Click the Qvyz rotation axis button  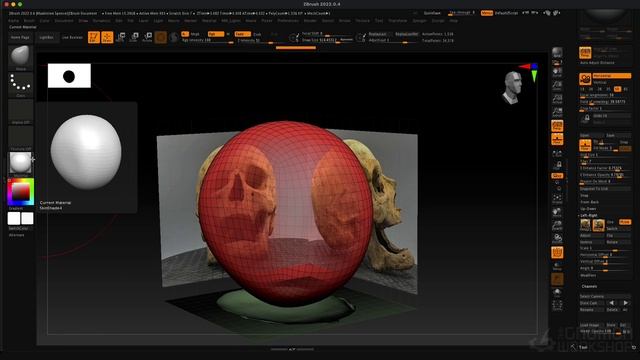(x=557, y=176)
